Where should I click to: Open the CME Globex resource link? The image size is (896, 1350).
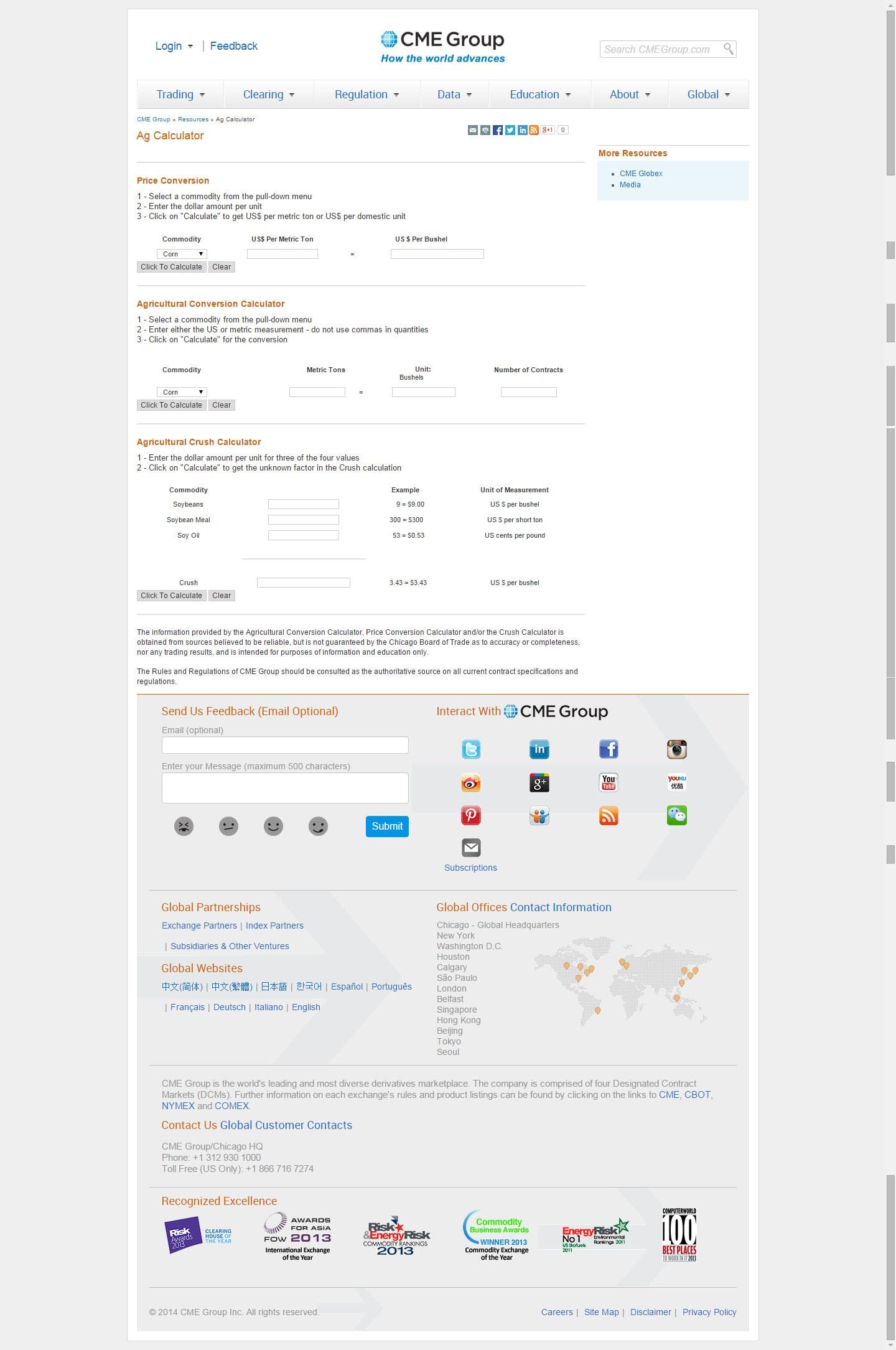(641, 174)
